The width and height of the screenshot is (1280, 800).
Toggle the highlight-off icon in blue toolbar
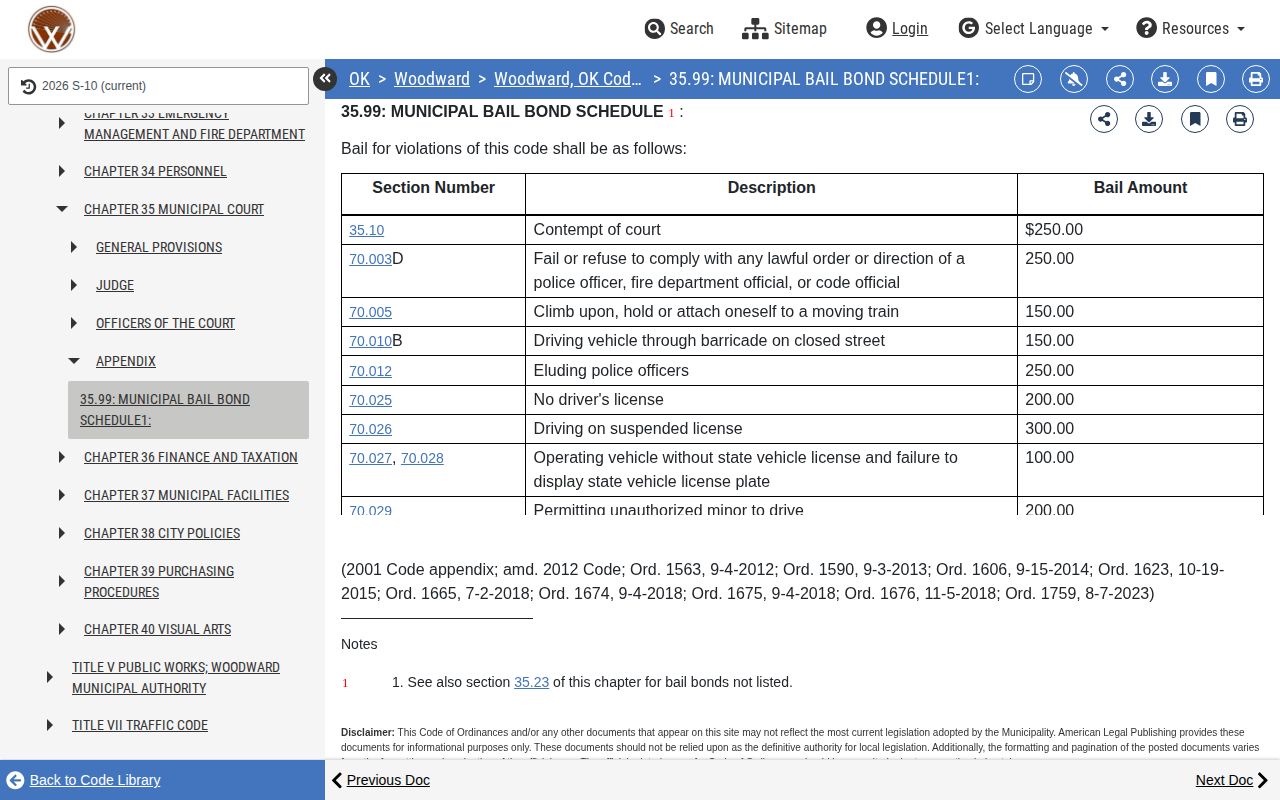1074,79
